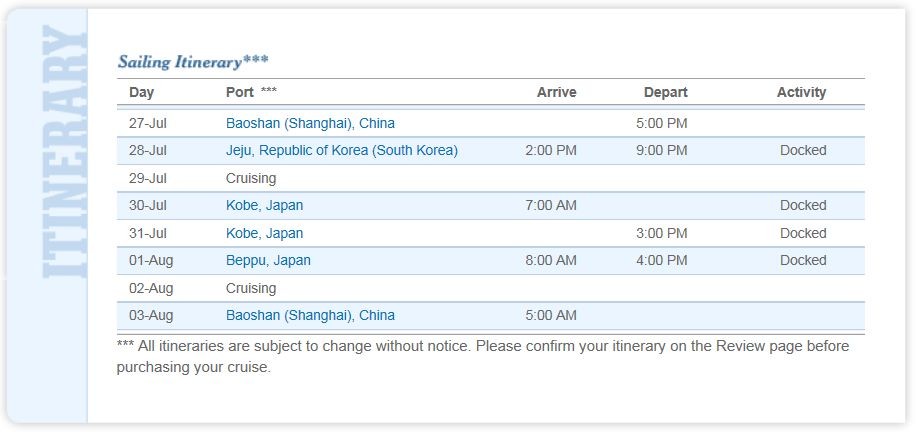Click the Port column header

click(x=240, y=93)
